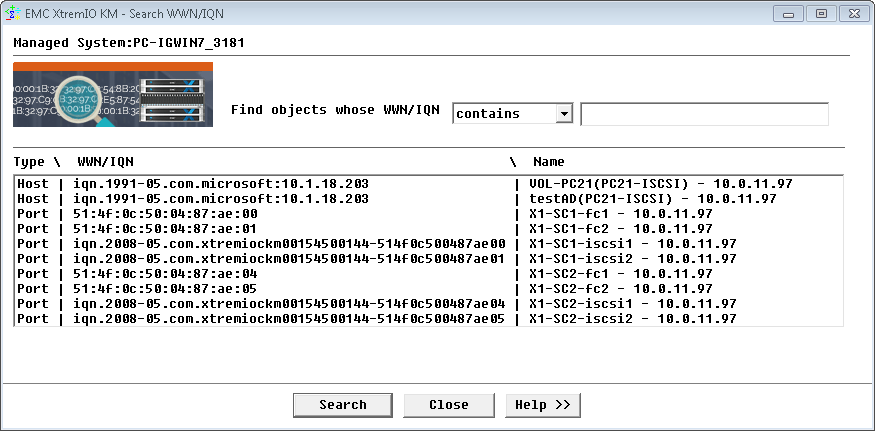This screenshot has width=875, height=431.
Task: Select port row X1-SC1-fc2
Action: pos(428,229)
